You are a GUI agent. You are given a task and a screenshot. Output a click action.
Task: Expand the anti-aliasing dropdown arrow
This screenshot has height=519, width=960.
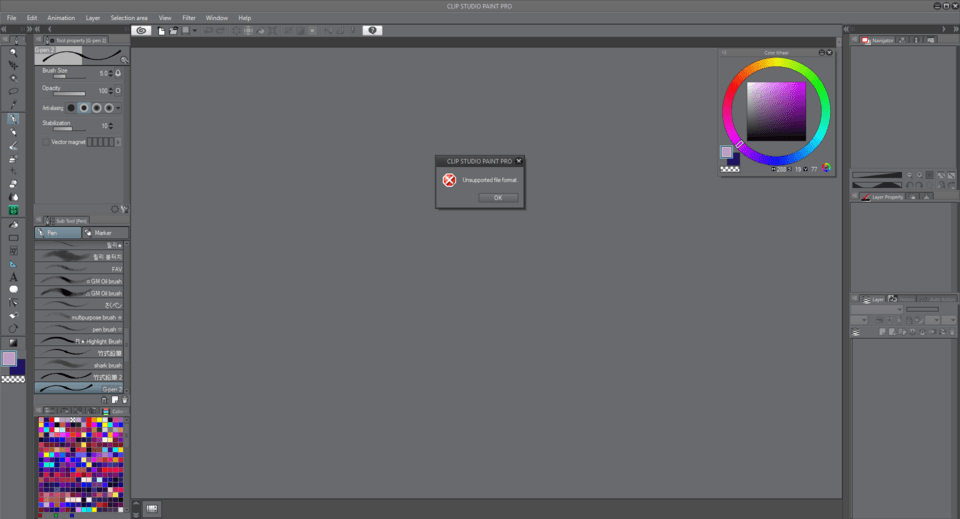(x=119, y=107)
